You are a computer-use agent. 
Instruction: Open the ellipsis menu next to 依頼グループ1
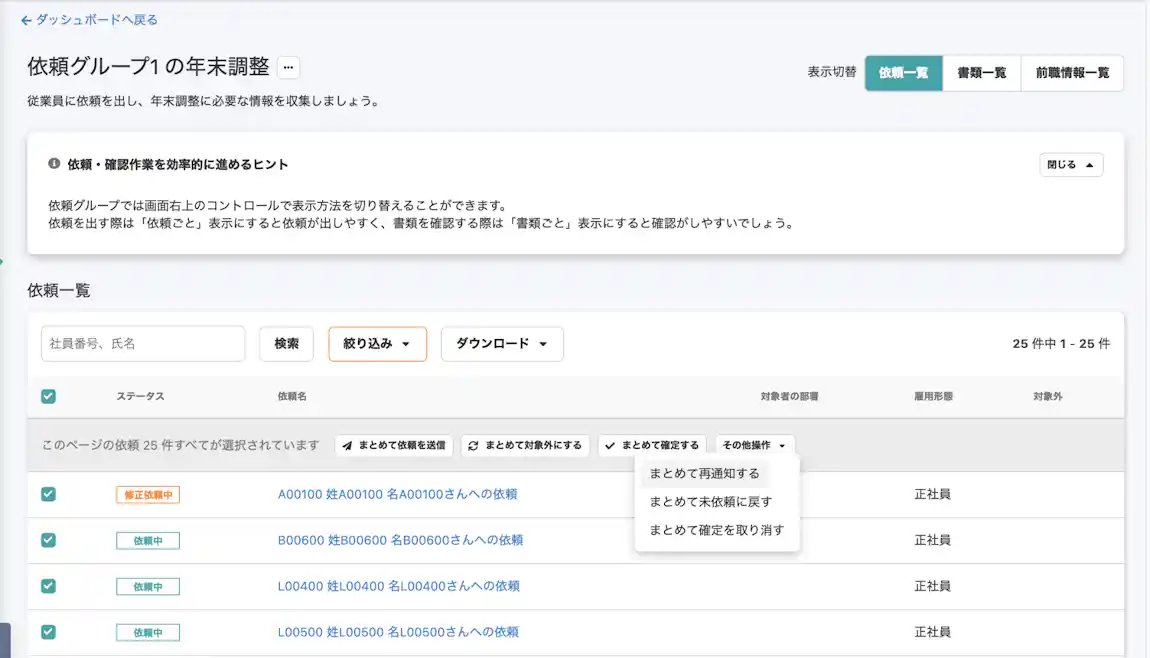[287, 67]
